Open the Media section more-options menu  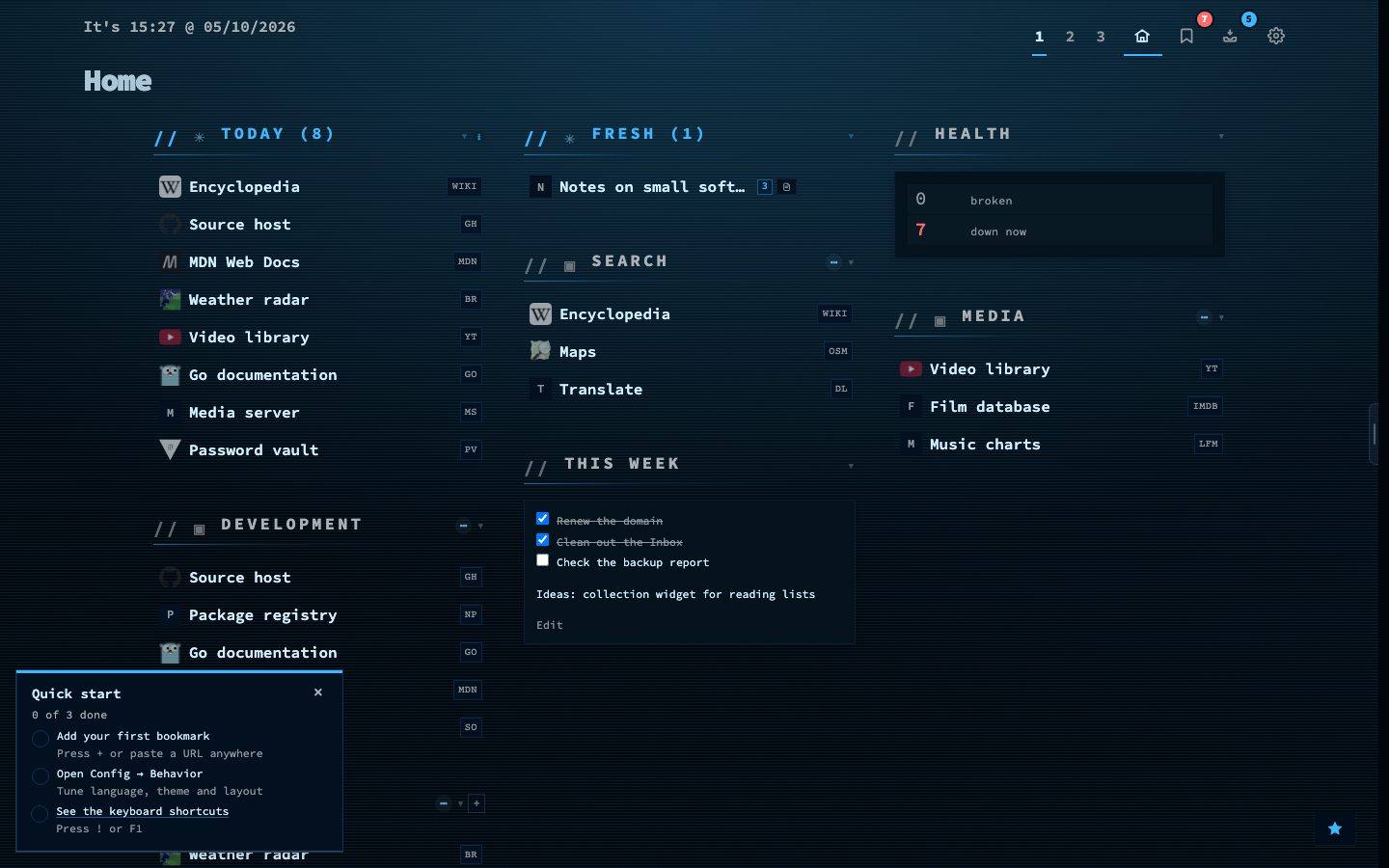1204,317
